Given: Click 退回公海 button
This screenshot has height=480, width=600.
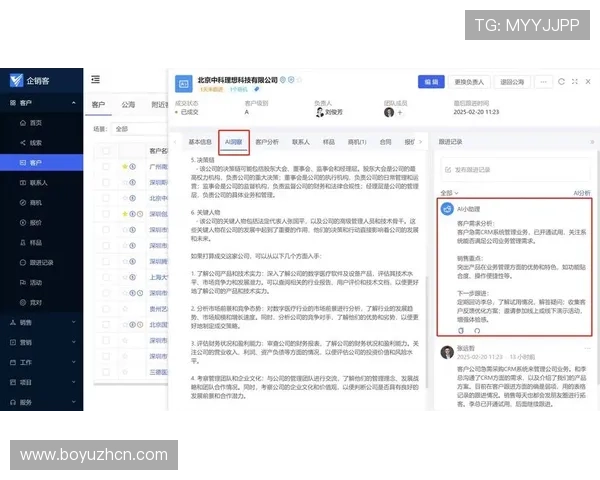Looking at the screenshot, I should [512, 82].
